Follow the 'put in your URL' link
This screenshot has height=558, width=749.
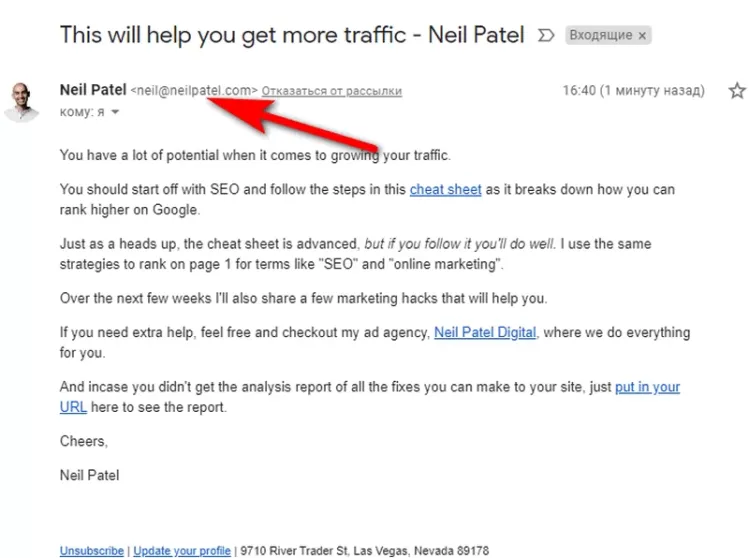tap(647, 387)
